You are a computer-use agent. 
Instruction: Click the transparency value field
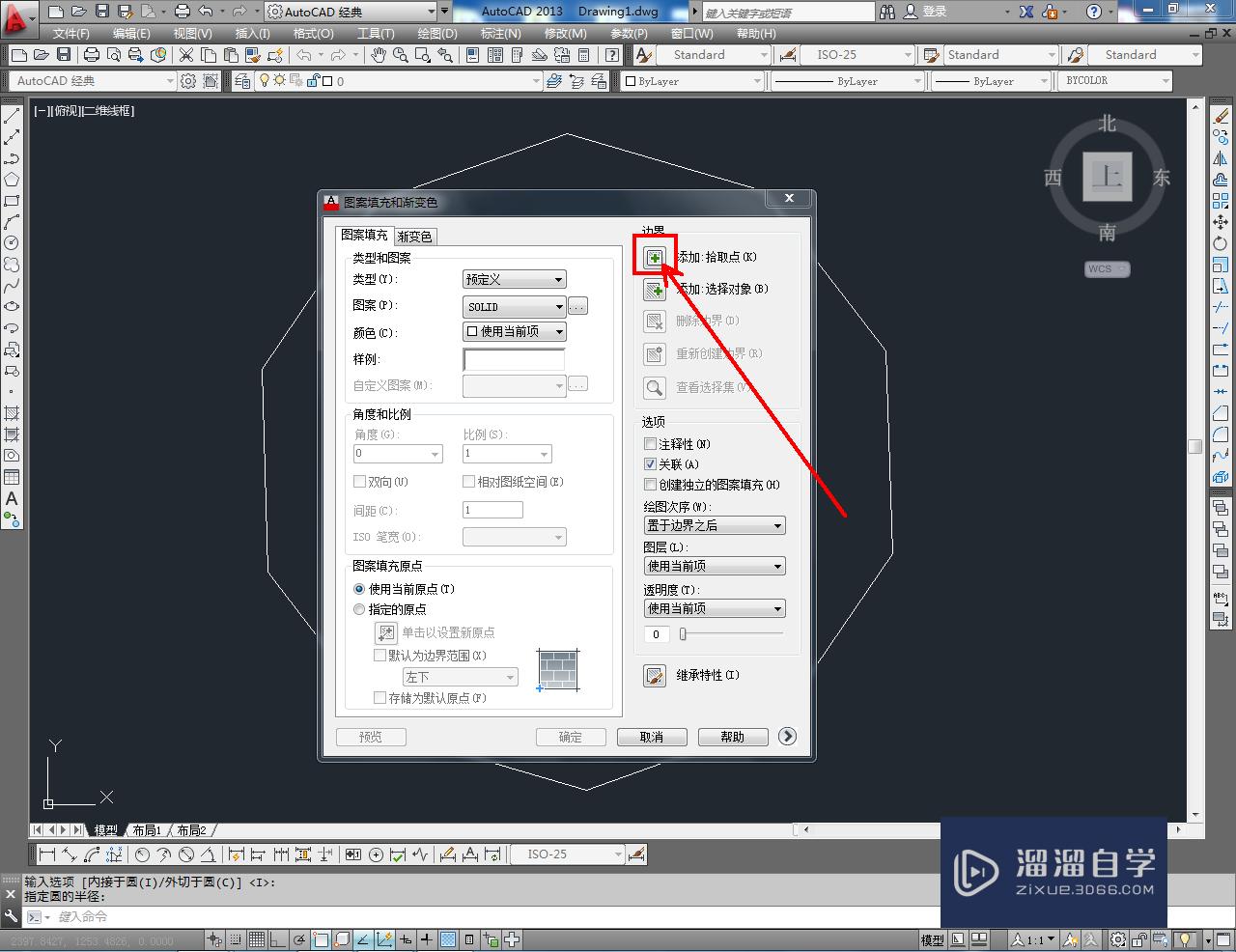[656, 634]
